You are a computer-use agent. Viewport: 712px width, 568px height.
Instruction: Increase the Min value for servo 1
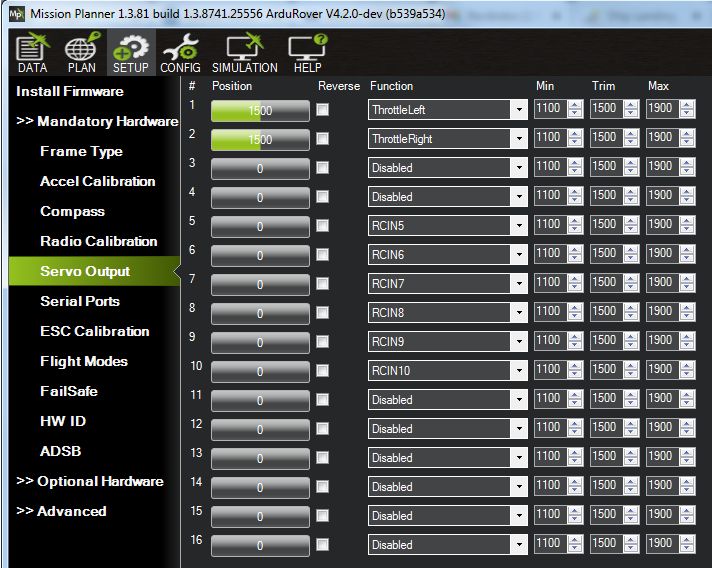pyautogui.click(x=574, y=105)
